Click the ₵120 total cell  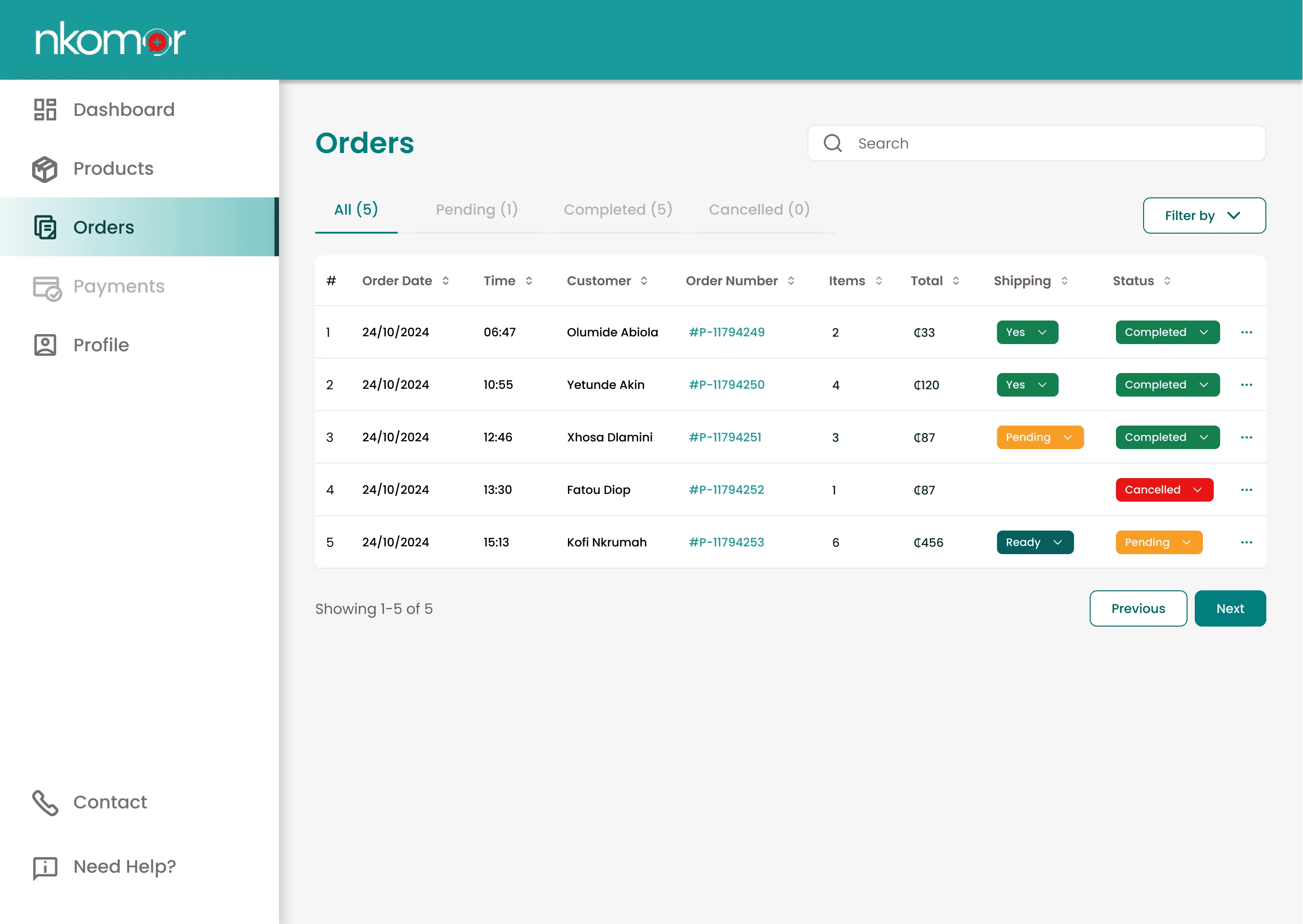coord(926,385)
